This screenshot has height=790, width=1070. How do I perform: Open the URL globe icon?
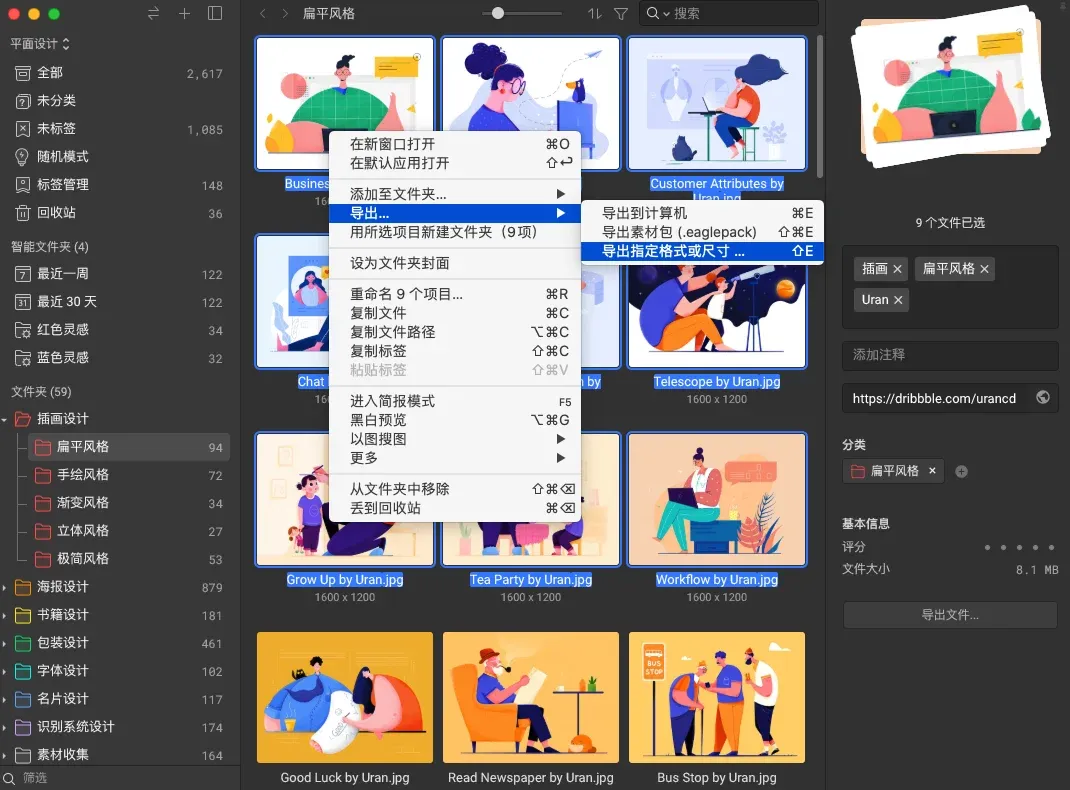click(x=1043, y=397)
